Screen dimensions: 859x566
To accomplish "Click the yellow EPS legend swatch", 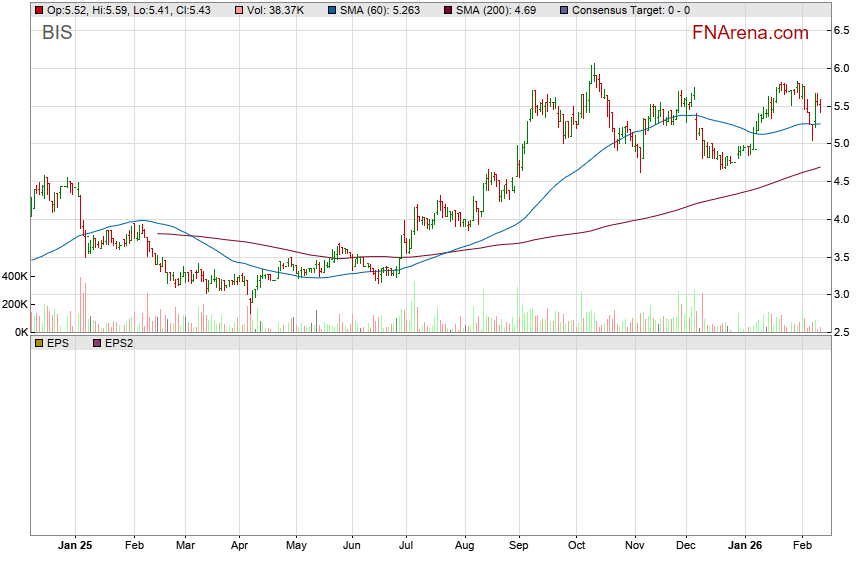I will [x=38, y=343].
